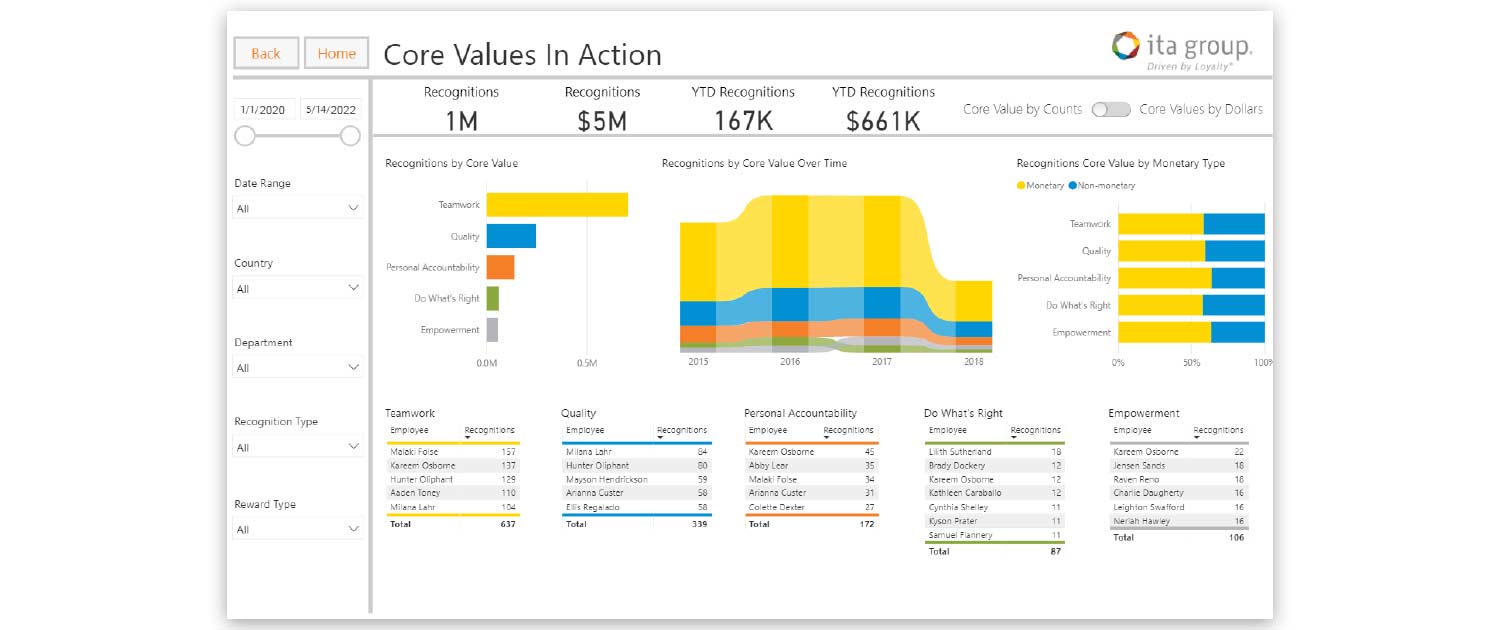Click the Back button
The image size is (1500, 630).
coord(265,53)
